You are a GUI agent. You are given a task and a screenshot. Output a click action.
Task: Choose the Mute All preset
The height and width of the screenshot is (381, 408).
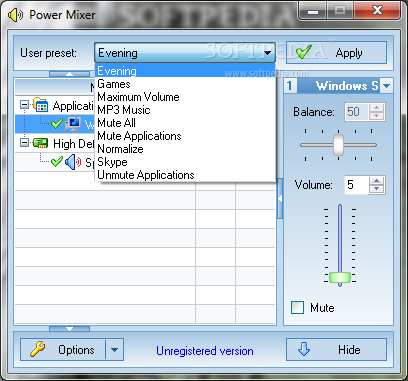pos(185,123)
